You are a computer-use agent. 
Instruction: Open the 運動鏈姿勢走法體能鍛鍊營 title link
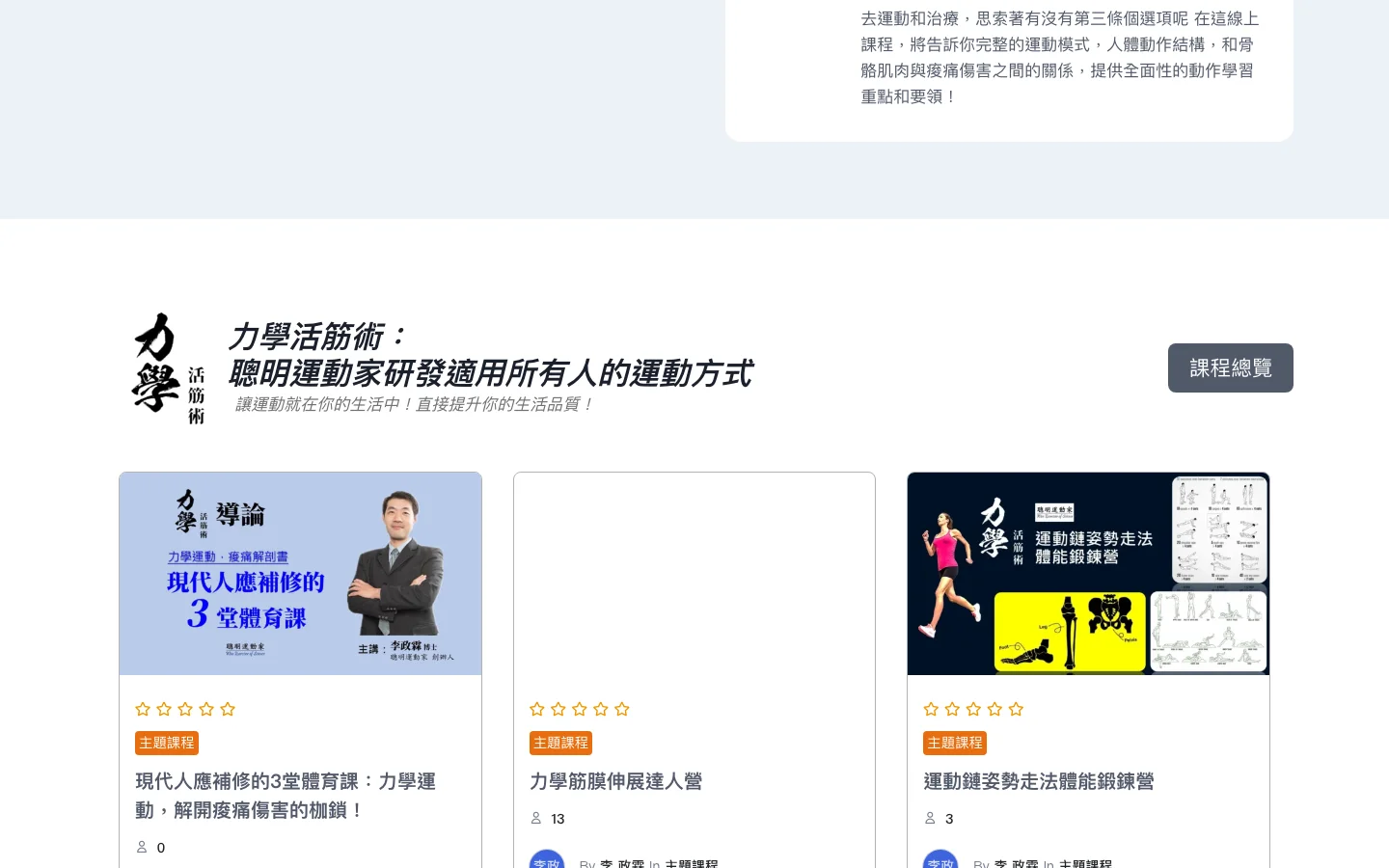point(1038,781)
